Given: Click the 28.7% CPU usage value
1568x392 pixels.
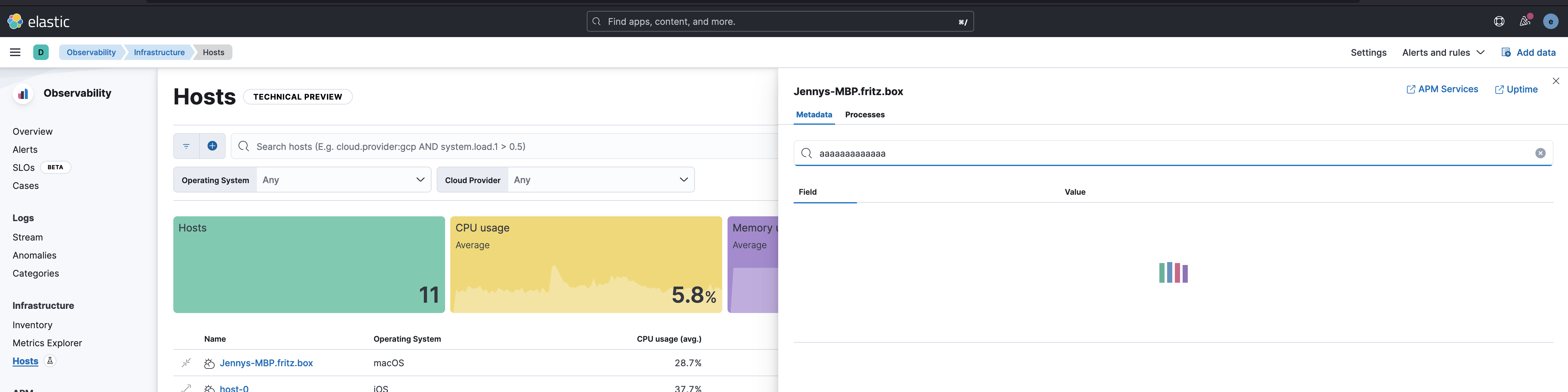Looking at the screenshot, I should (x=688, y=363).
